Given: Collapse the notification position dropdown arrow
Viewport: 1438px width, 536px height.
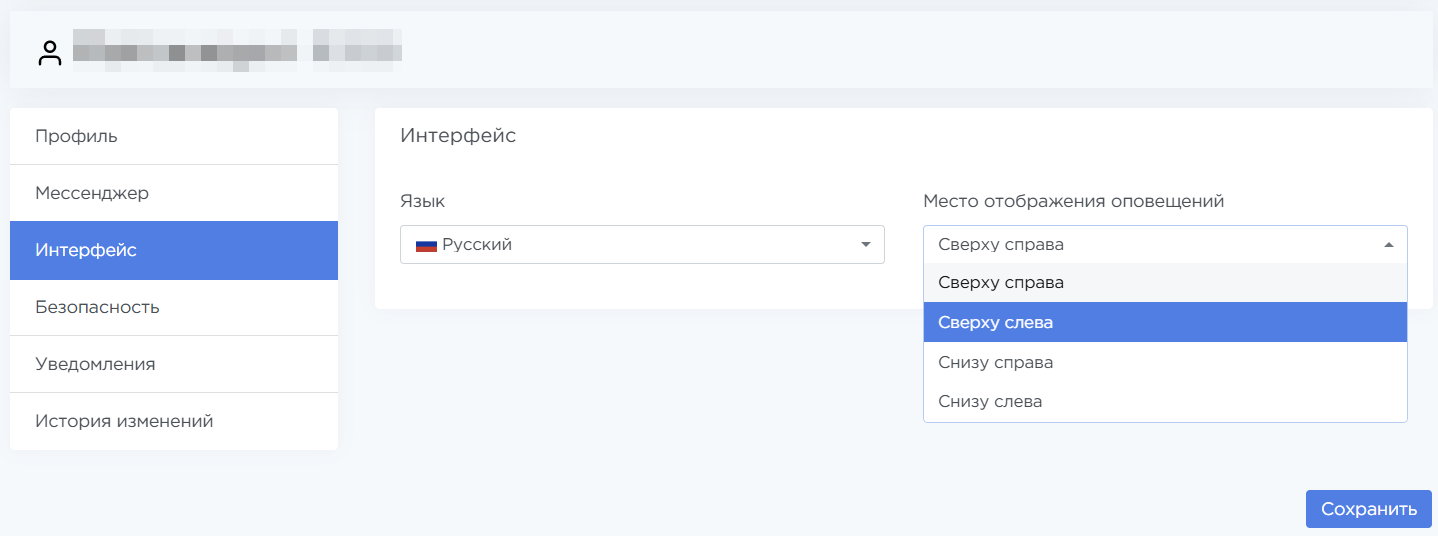Looking at the screenshot, I should [1388, 245].
